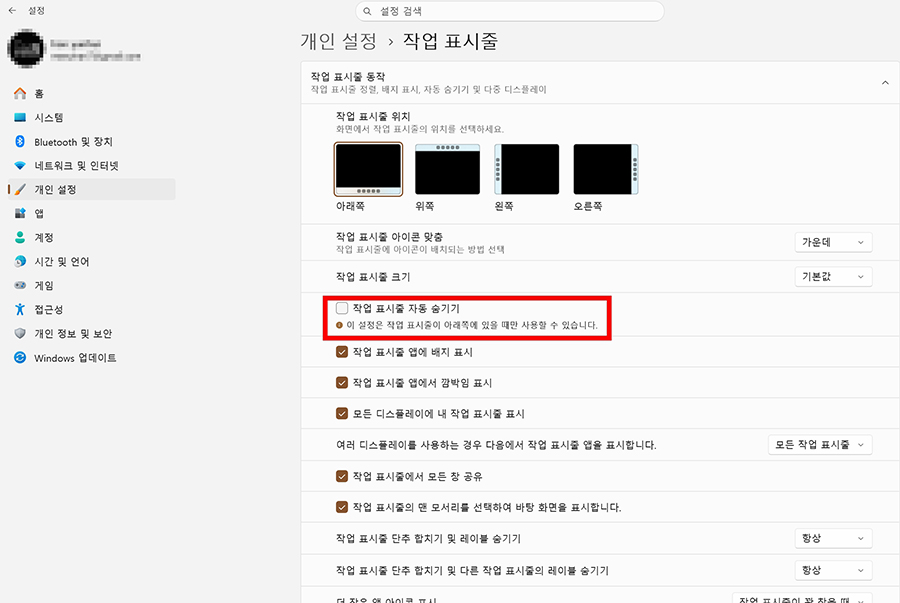Click the 홈 house icon

click(x=20, y=94)
